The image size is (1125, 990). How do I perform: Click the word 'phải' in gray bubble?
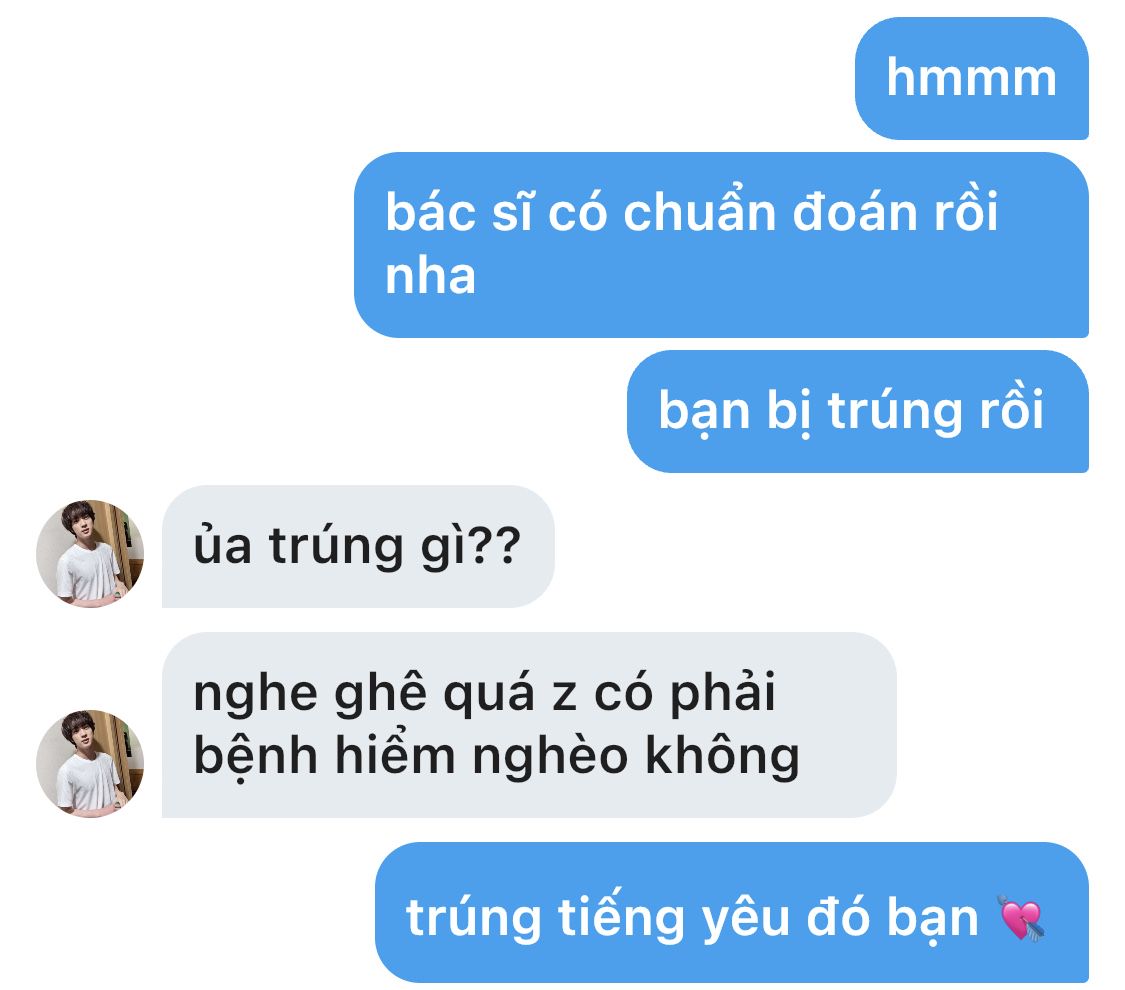coord(722,693)
